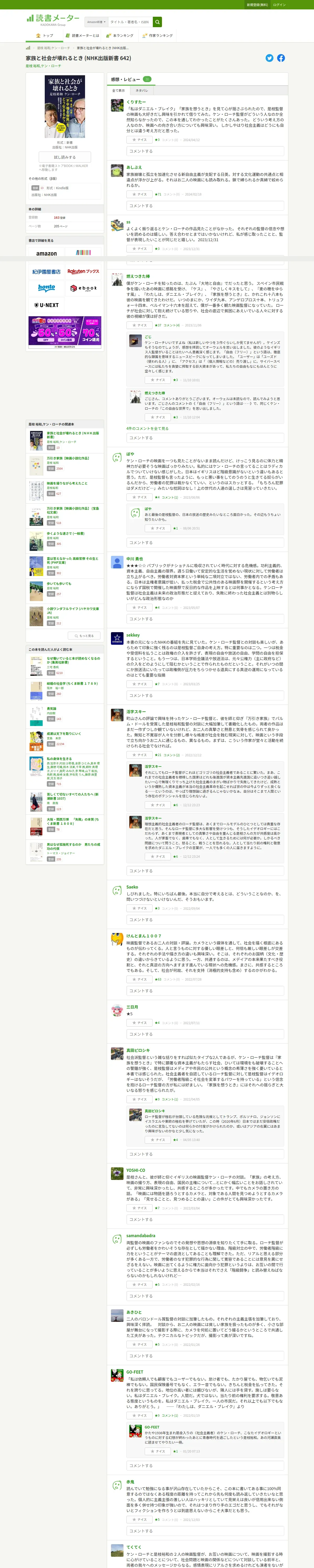This screenshot has width=314, height=1568.
Task: Open 中川 勇也's user avatar
Action: pos(117,562)
